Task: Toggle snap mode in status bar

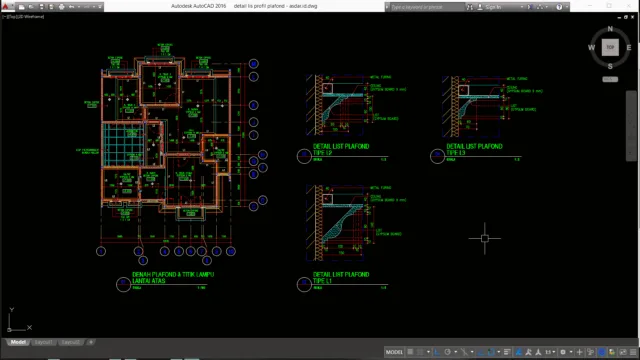Action: coord(420,352)
